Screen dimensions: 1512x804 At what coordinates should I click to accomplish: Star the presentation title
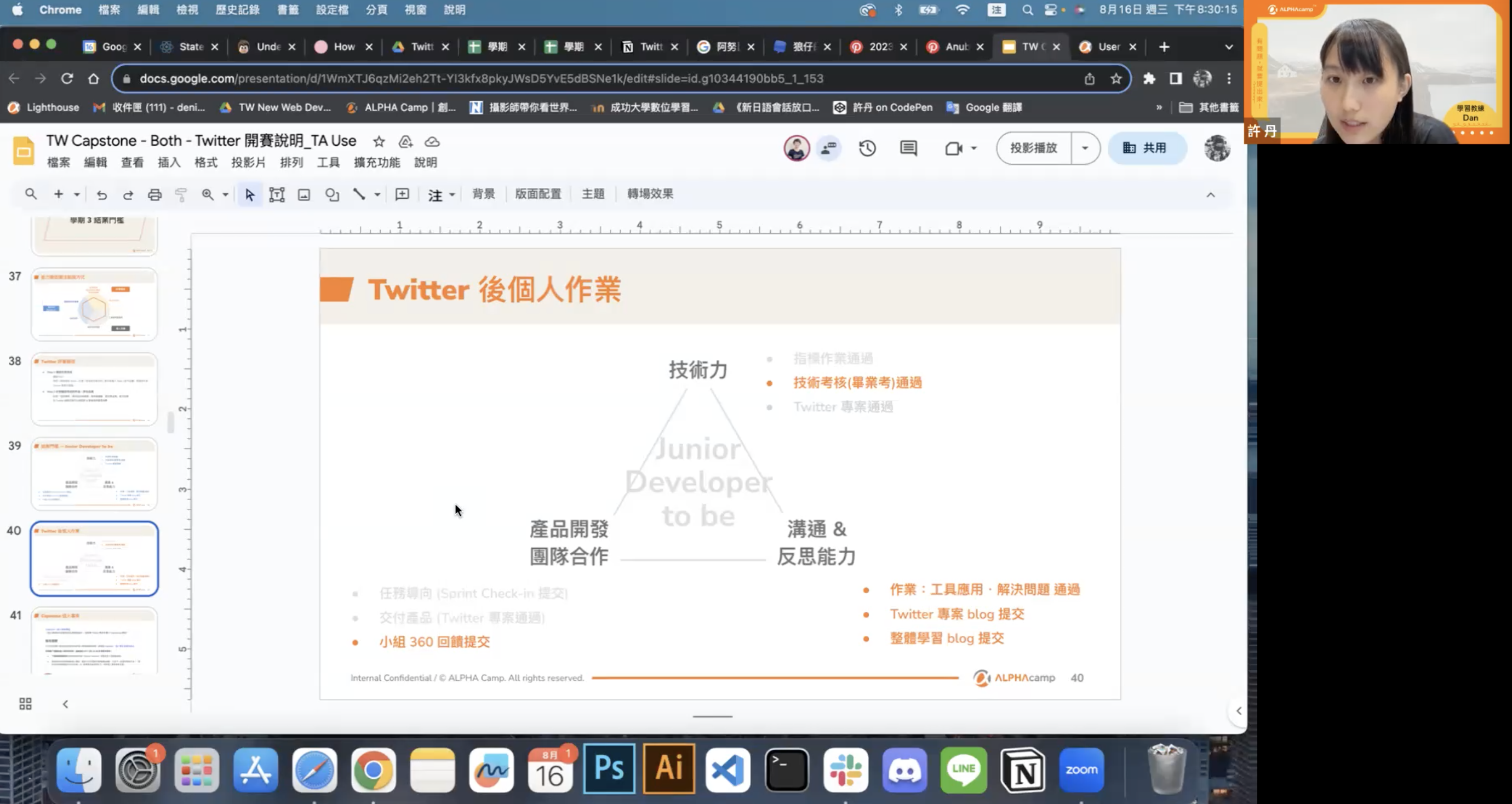click(379, 141)
